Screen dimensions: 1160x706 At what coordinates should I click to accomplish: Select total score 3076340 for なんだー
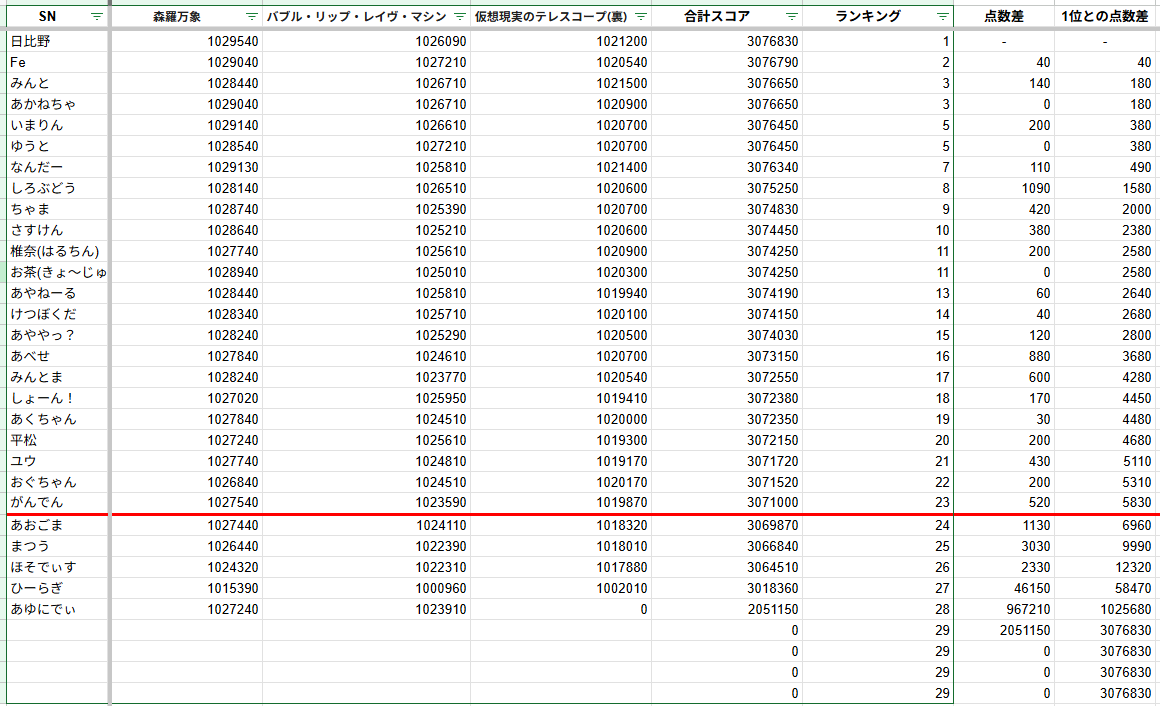coord(727,167)
